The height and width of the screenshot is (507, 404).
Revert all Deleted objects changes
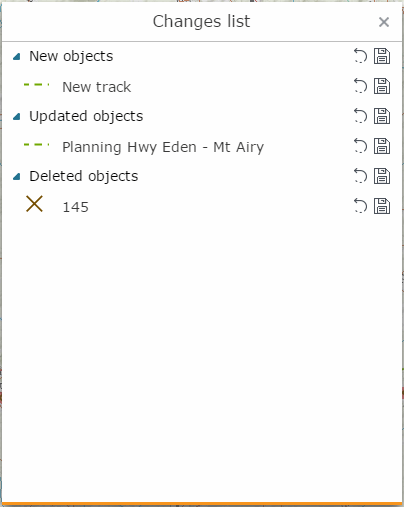point(360,176)
